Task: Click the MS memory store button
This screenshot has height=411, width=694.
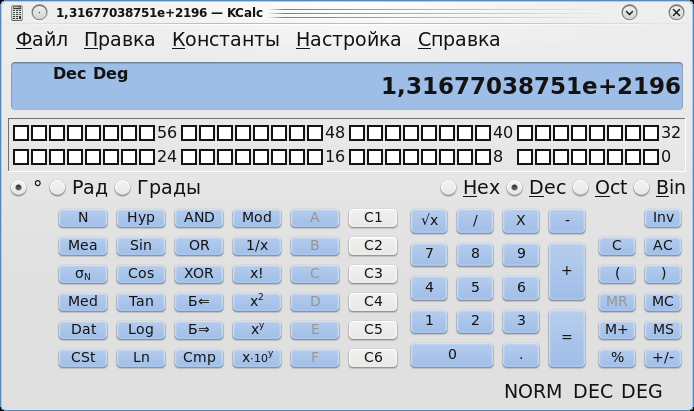Action: [x=663, y=330]
